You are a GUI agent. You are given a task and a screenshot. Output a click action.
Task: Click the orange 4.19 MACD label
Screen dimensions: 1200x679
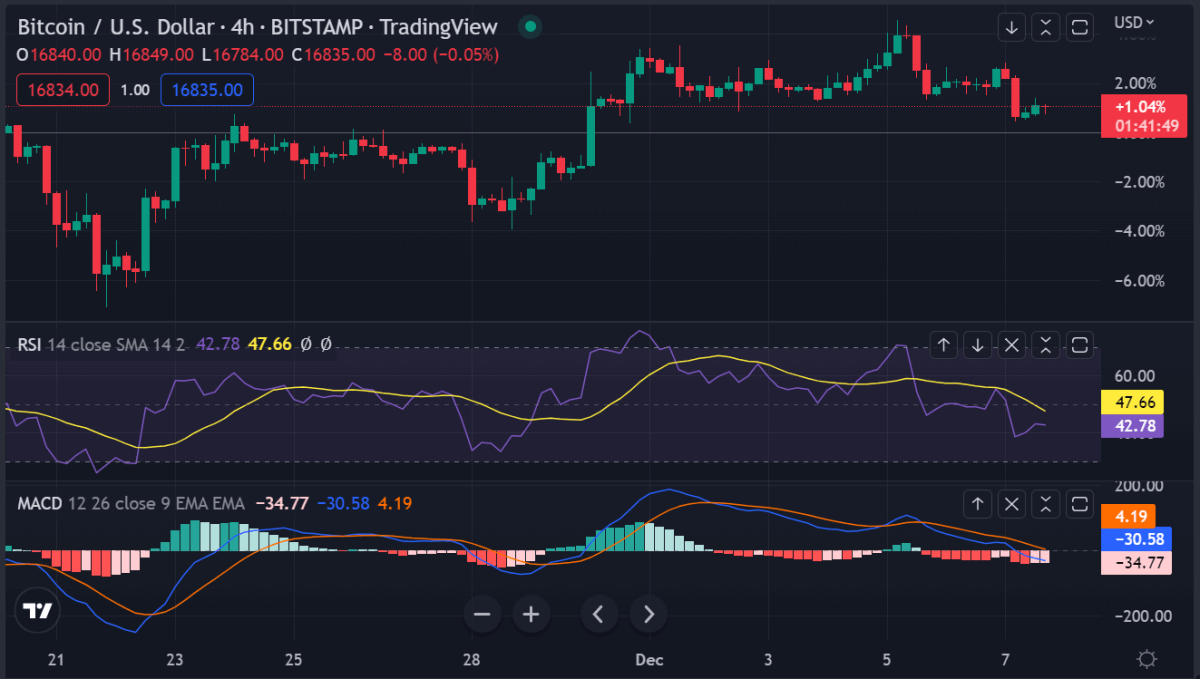click(1127, 516)
